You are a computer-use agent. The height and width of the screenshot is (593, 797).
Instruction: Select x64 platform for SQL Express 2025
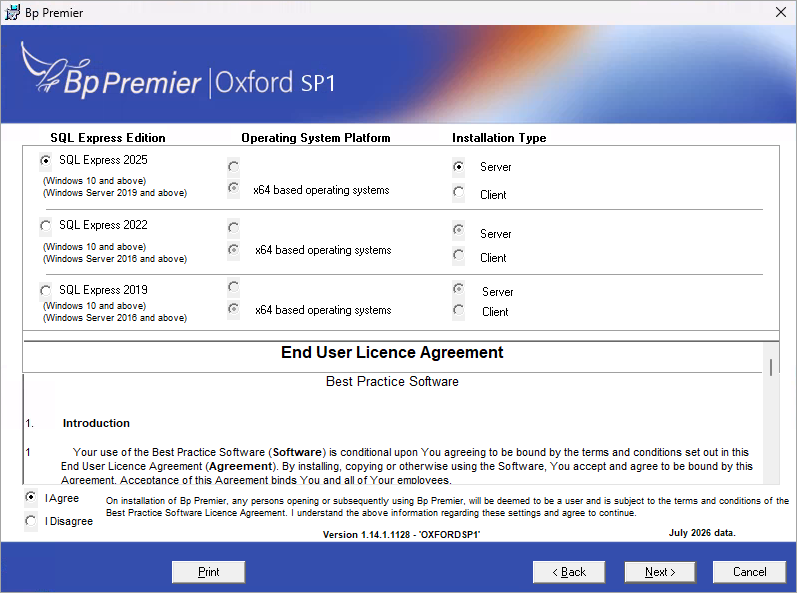click(x=233, y=188)
